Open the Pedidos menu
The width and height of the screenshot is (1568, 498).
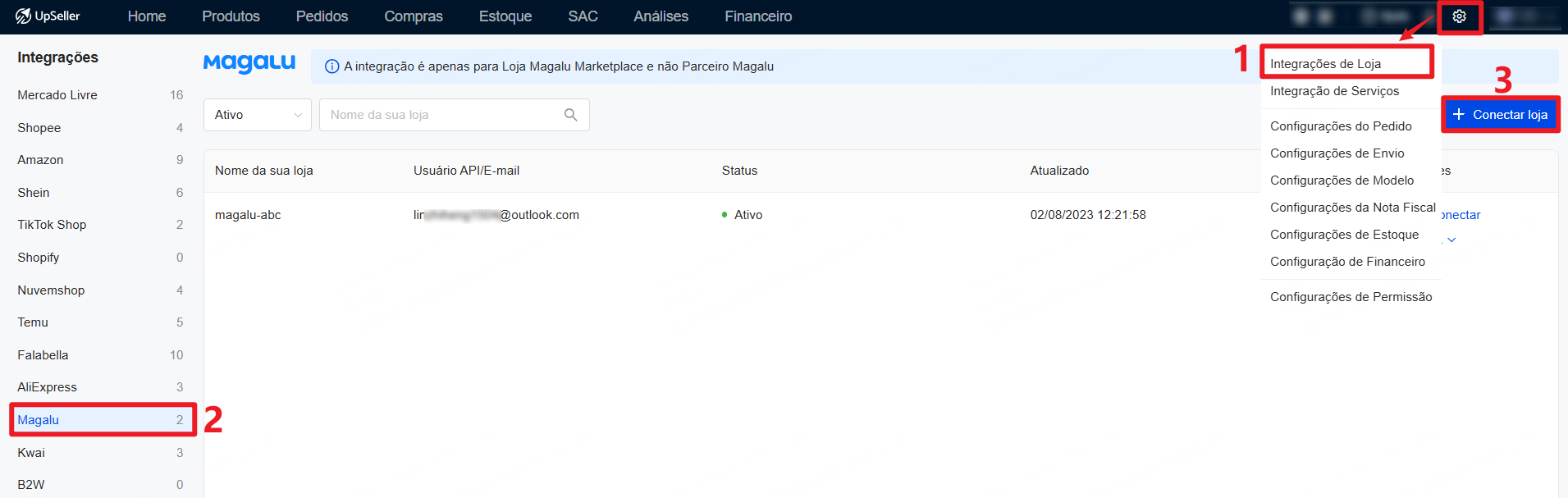click(x=322, y=16)
